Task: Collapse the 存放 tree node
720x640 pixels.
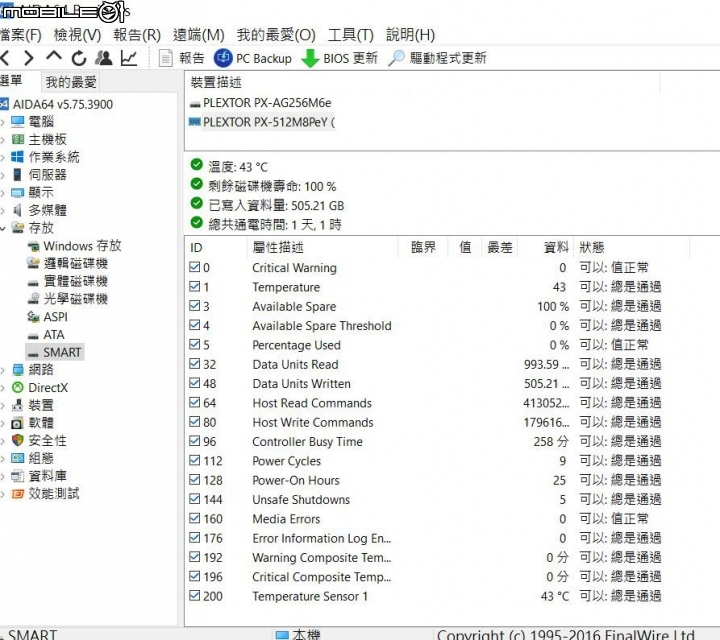Action: (3, 228)
